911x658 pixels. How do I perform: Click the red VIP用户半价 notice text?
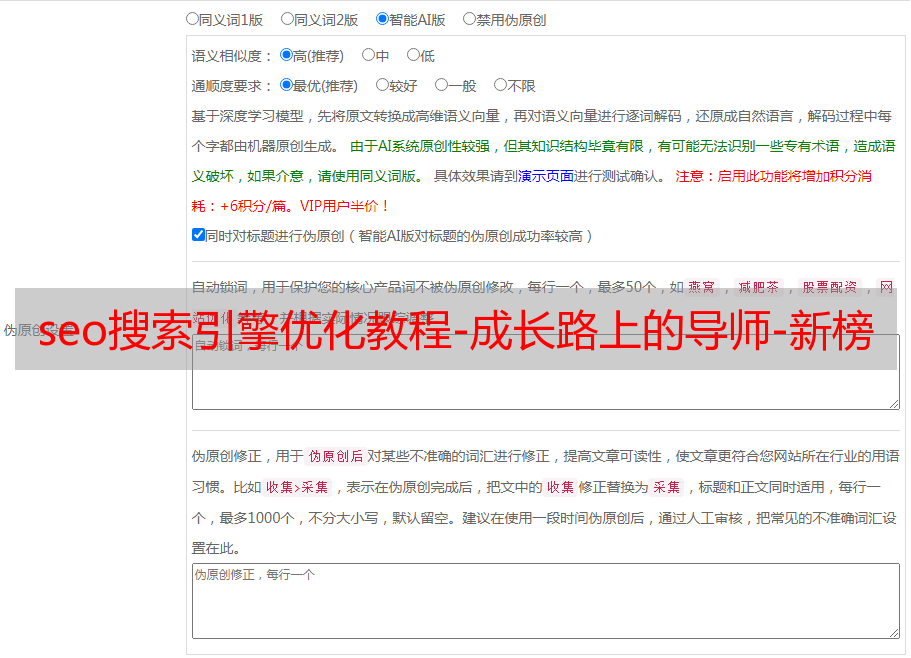coord(344,206)
